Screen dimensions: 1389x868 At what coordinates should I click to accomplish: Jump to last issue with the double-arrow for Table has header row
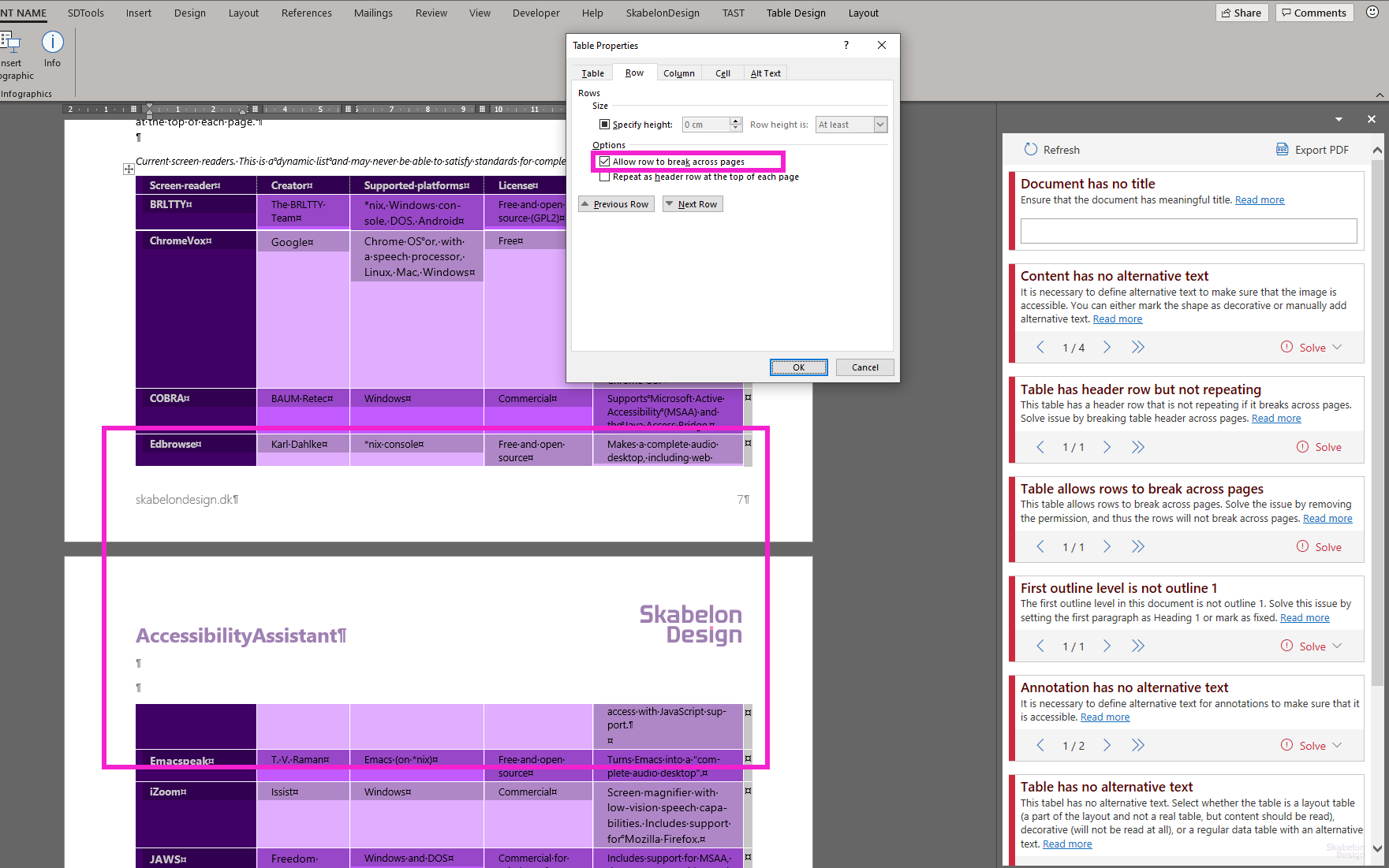[1137, 446]
